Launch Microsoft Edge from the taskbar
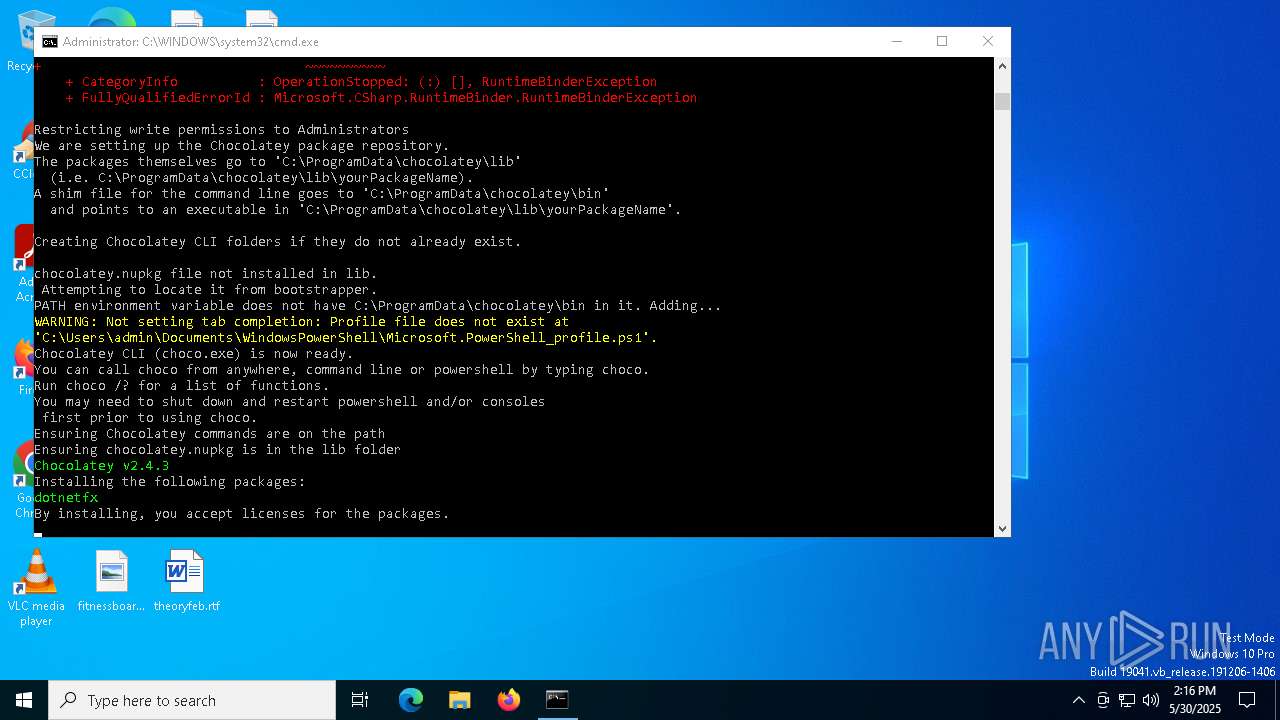1280x720 pixels. click(411, 700)
